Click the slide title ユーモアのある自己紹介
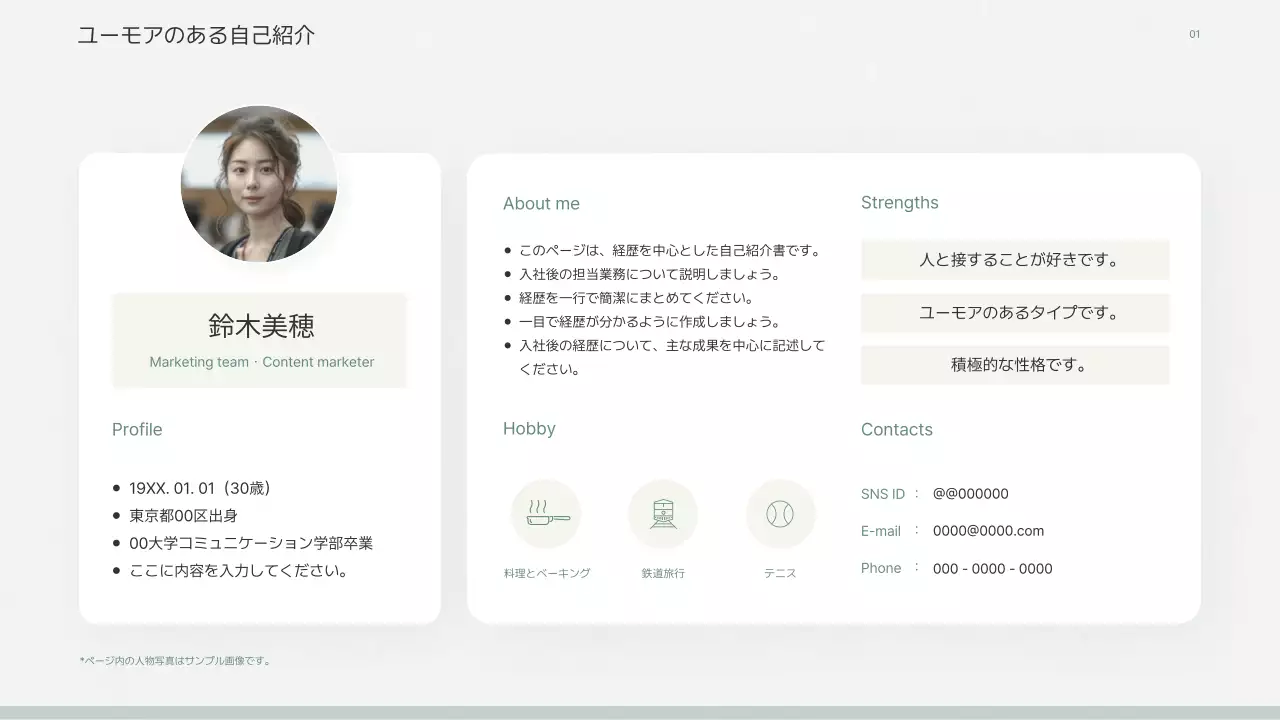This screenshot has height=720, width=1280. (x=197, y=34)
